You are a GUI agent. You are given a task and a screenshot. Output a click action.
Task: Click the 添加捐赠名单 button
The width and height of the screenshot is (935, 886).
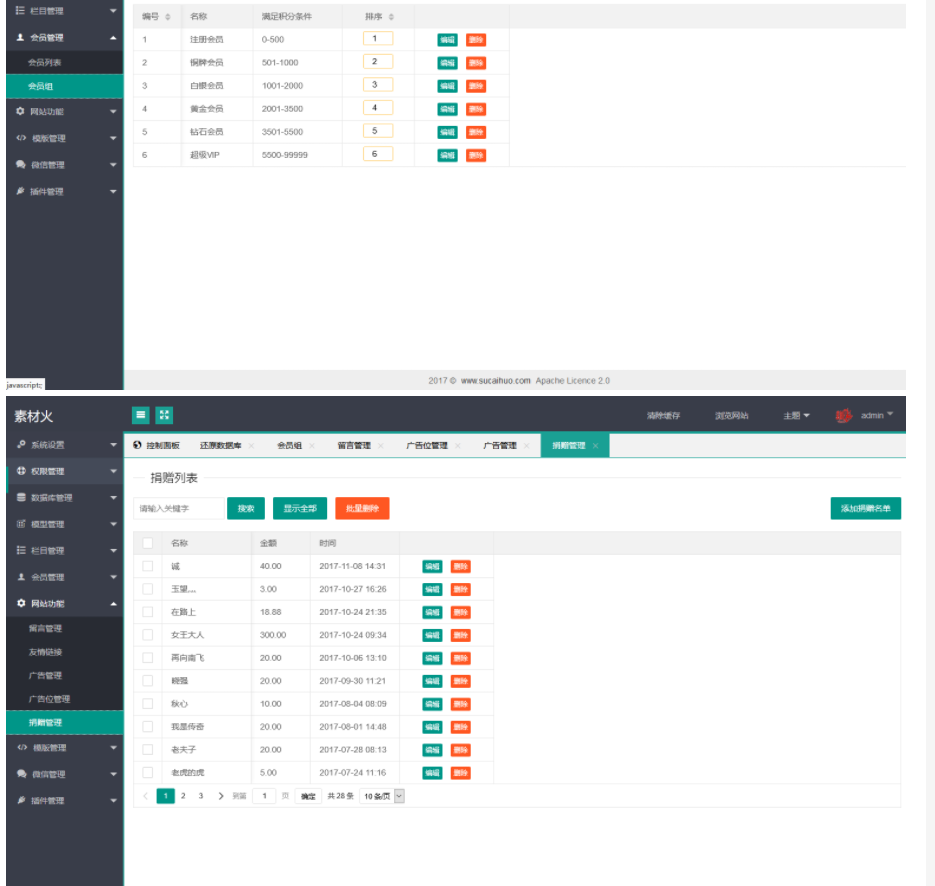(x=865, y=508)
